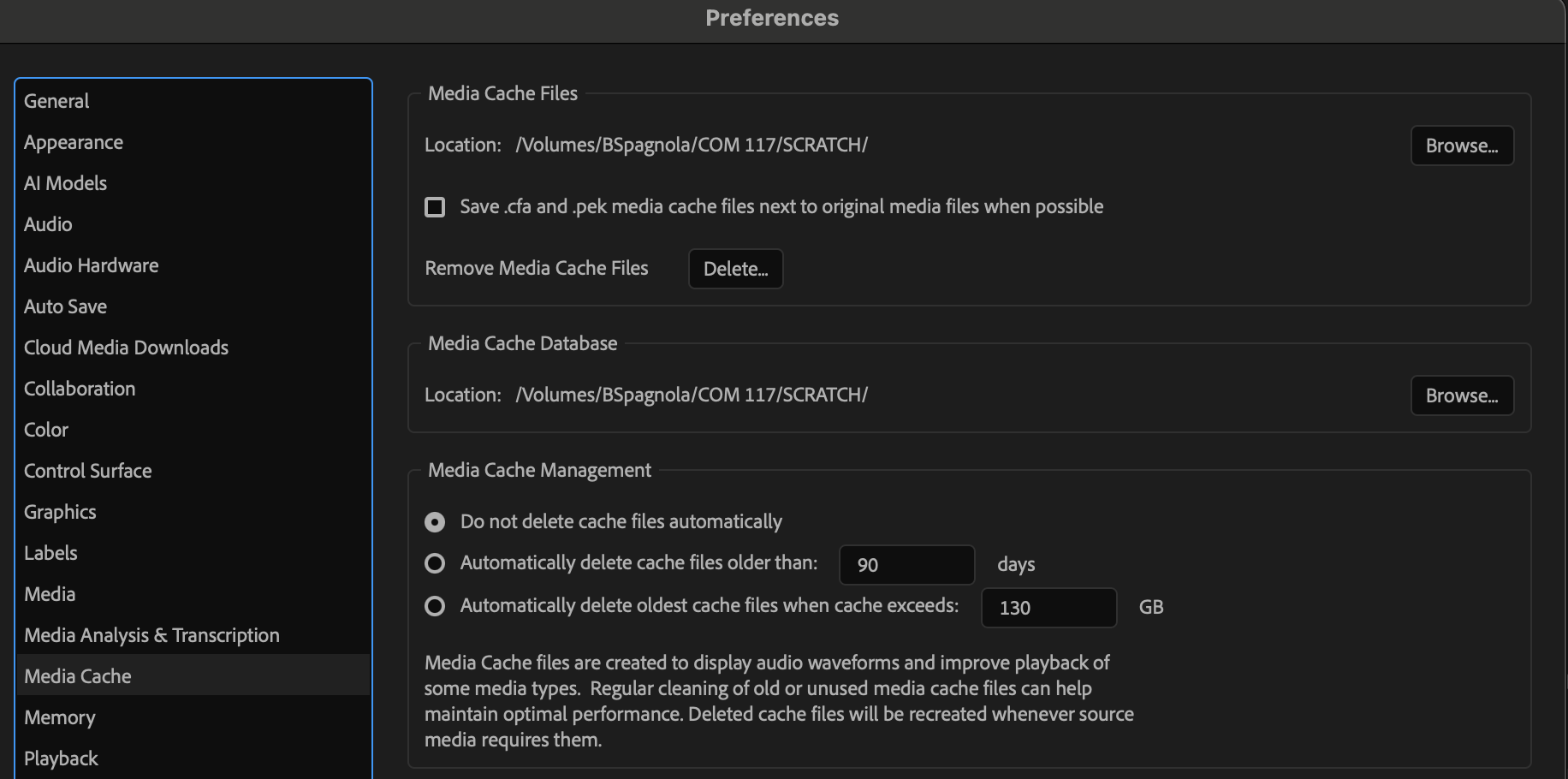1568x779 pixels.
Task: Click the days input field showing 90
Action: [906, 565]
